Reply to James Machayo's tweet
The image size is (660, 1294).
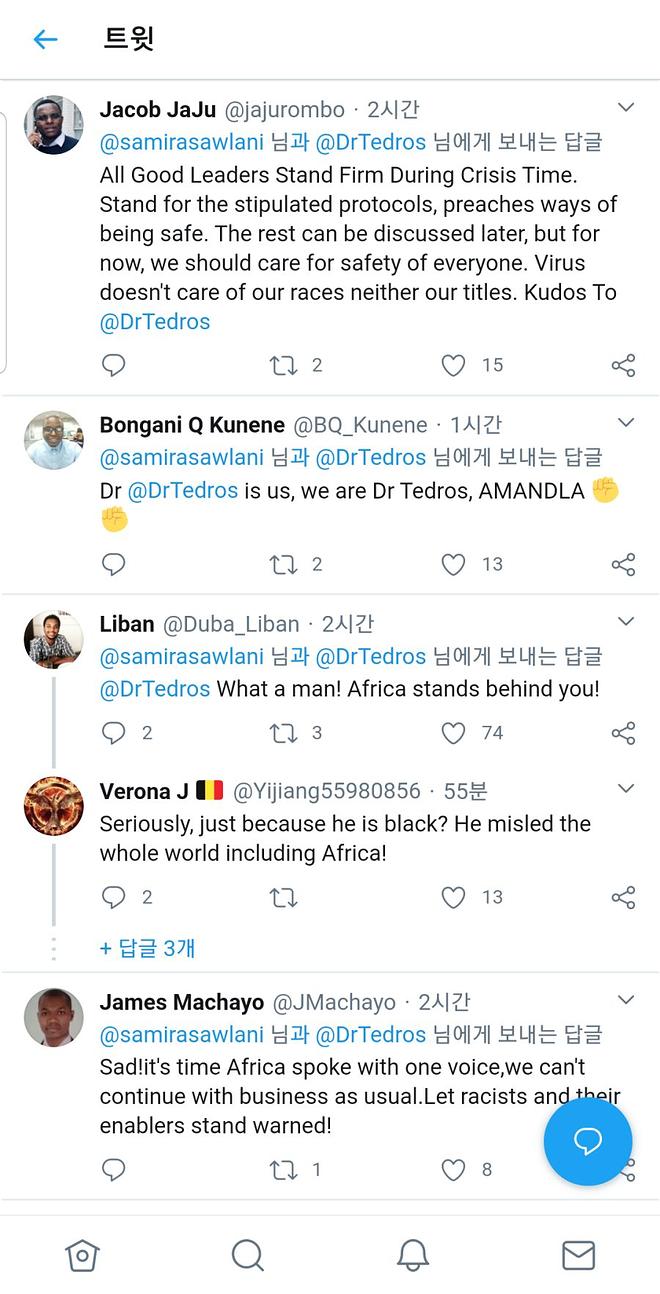[114, 1169]
